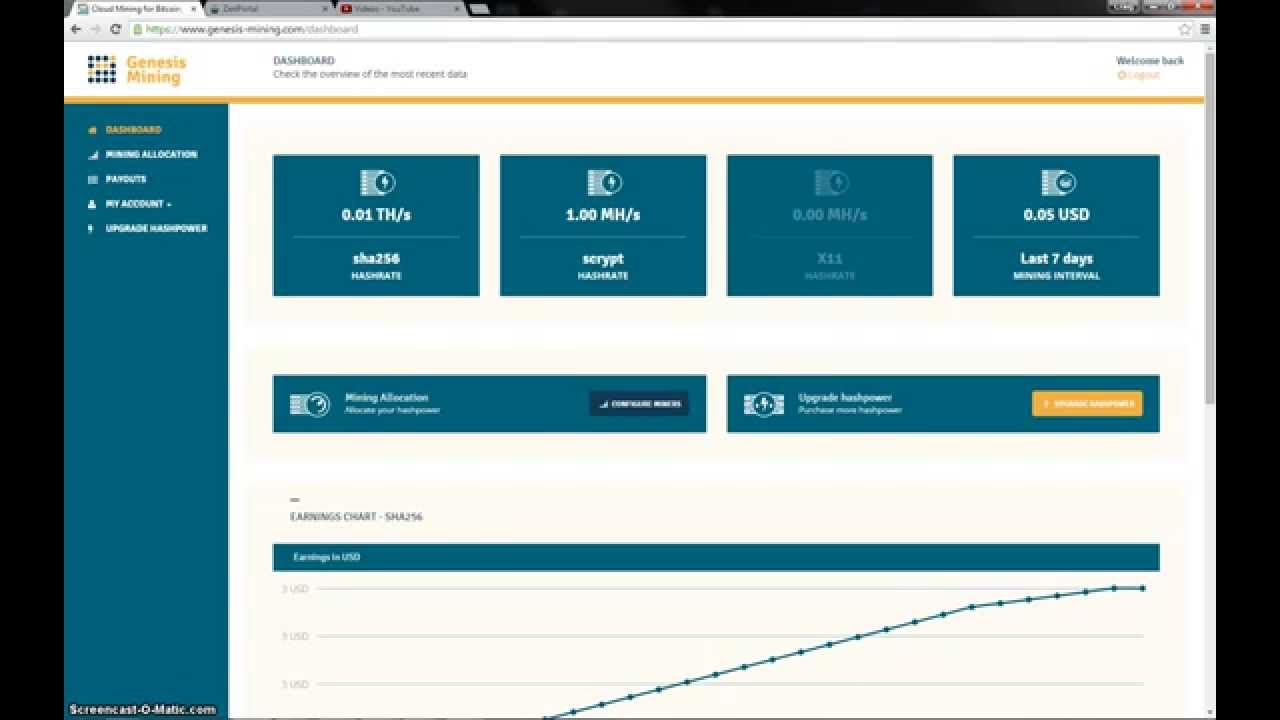Image resolution: width=1280 pixels, height=720 pixels.
Task: Close the ZenPortal browser tab
Action: (325, 9)
